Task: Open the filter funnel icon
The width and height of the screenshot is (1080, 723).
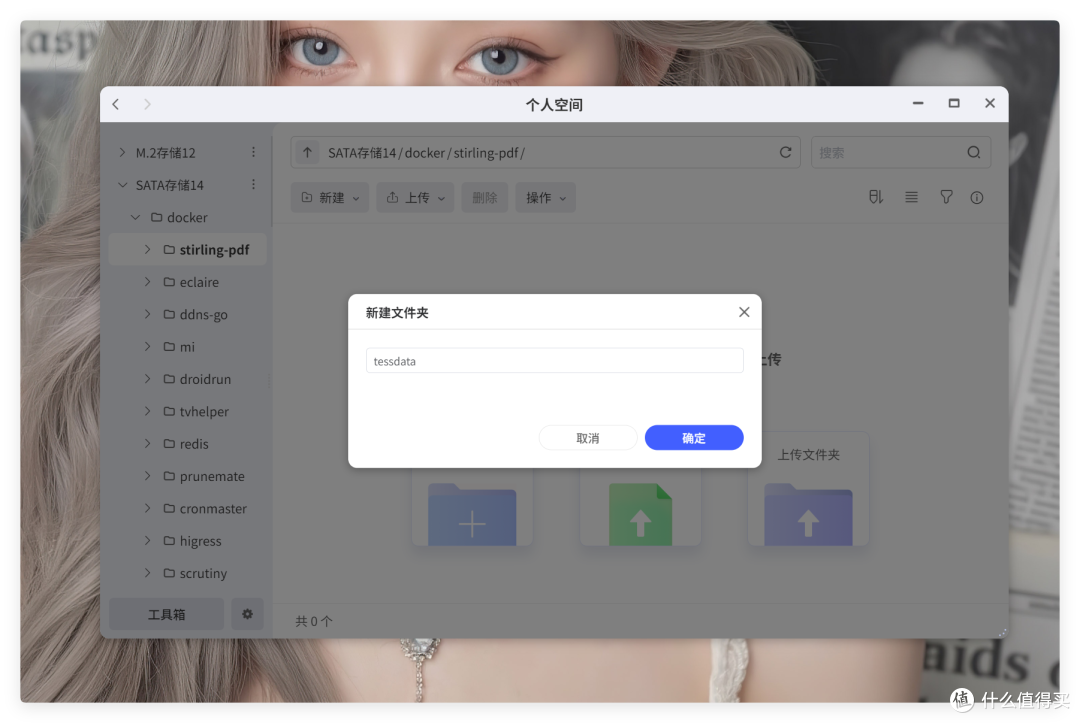Action: pyautogui.click(x=946, y=198)
